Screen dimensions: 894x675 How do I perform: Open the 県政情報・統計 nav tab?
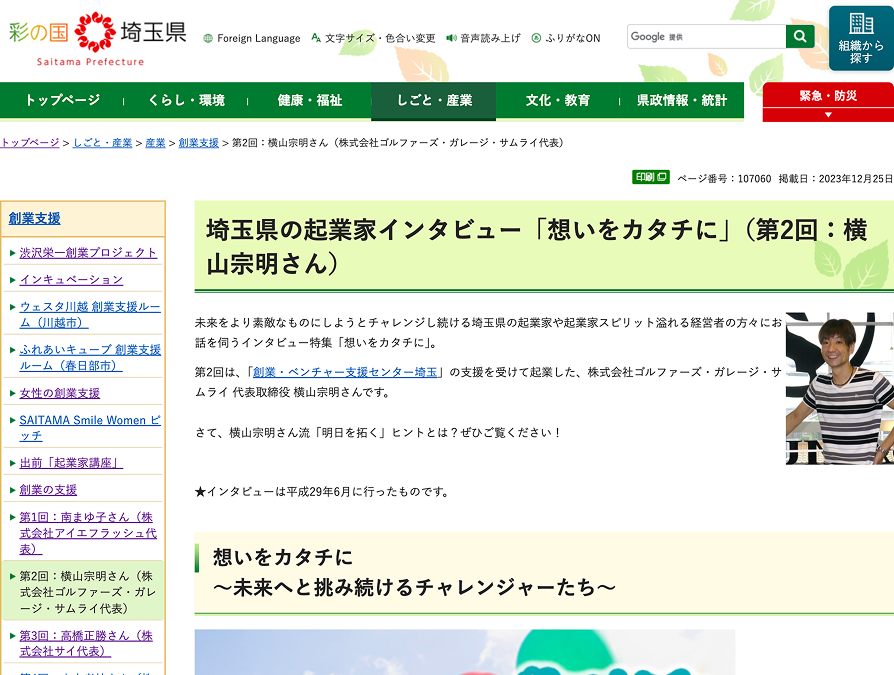[x=682, y=100]
